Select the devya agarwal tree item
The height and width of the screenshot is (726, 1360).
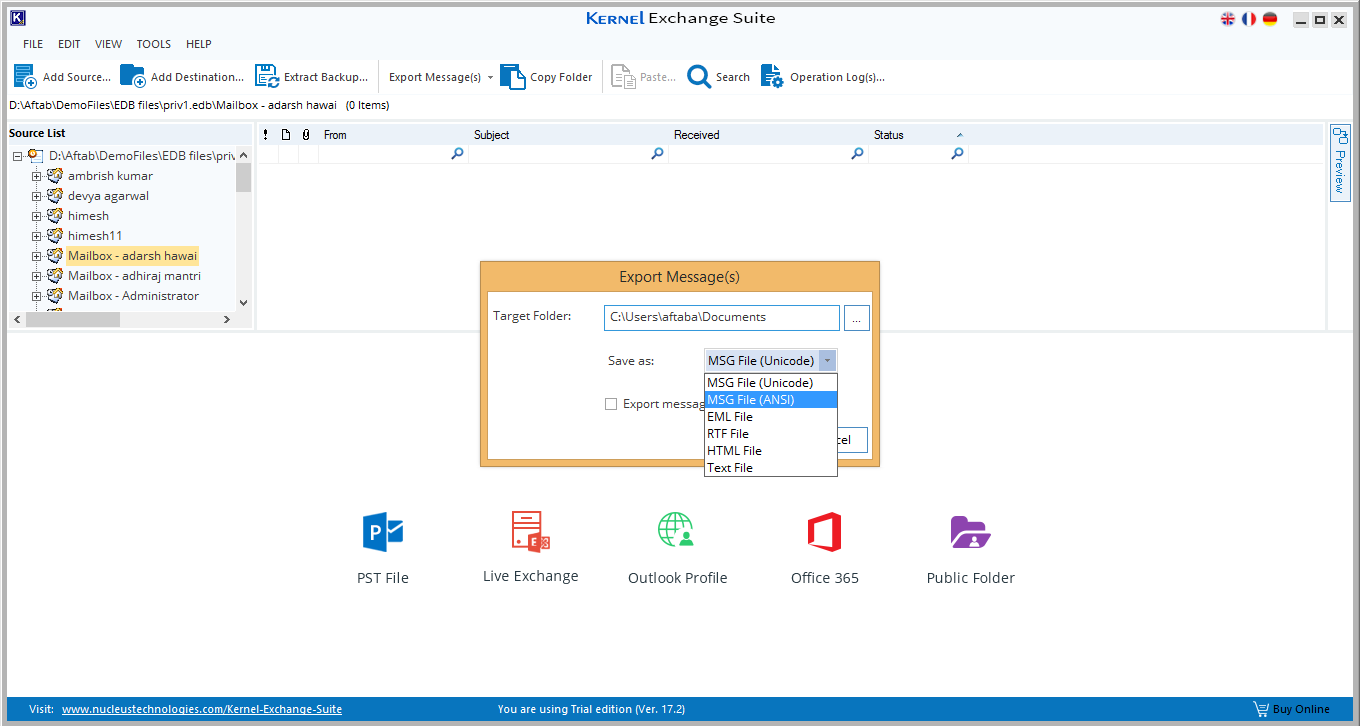click(x=108, y=196)
